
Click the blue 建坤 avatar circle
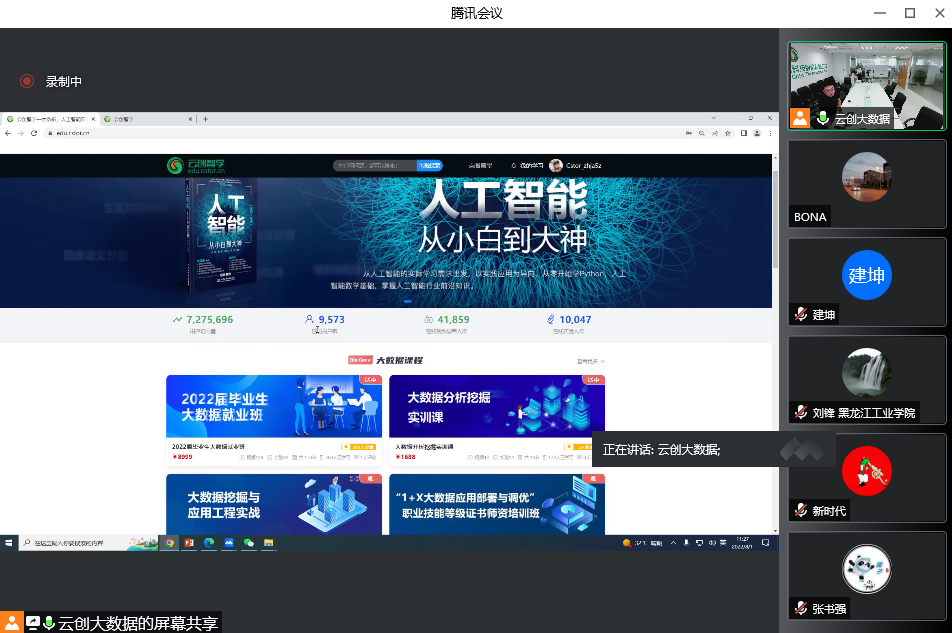(x=866, y=275)
